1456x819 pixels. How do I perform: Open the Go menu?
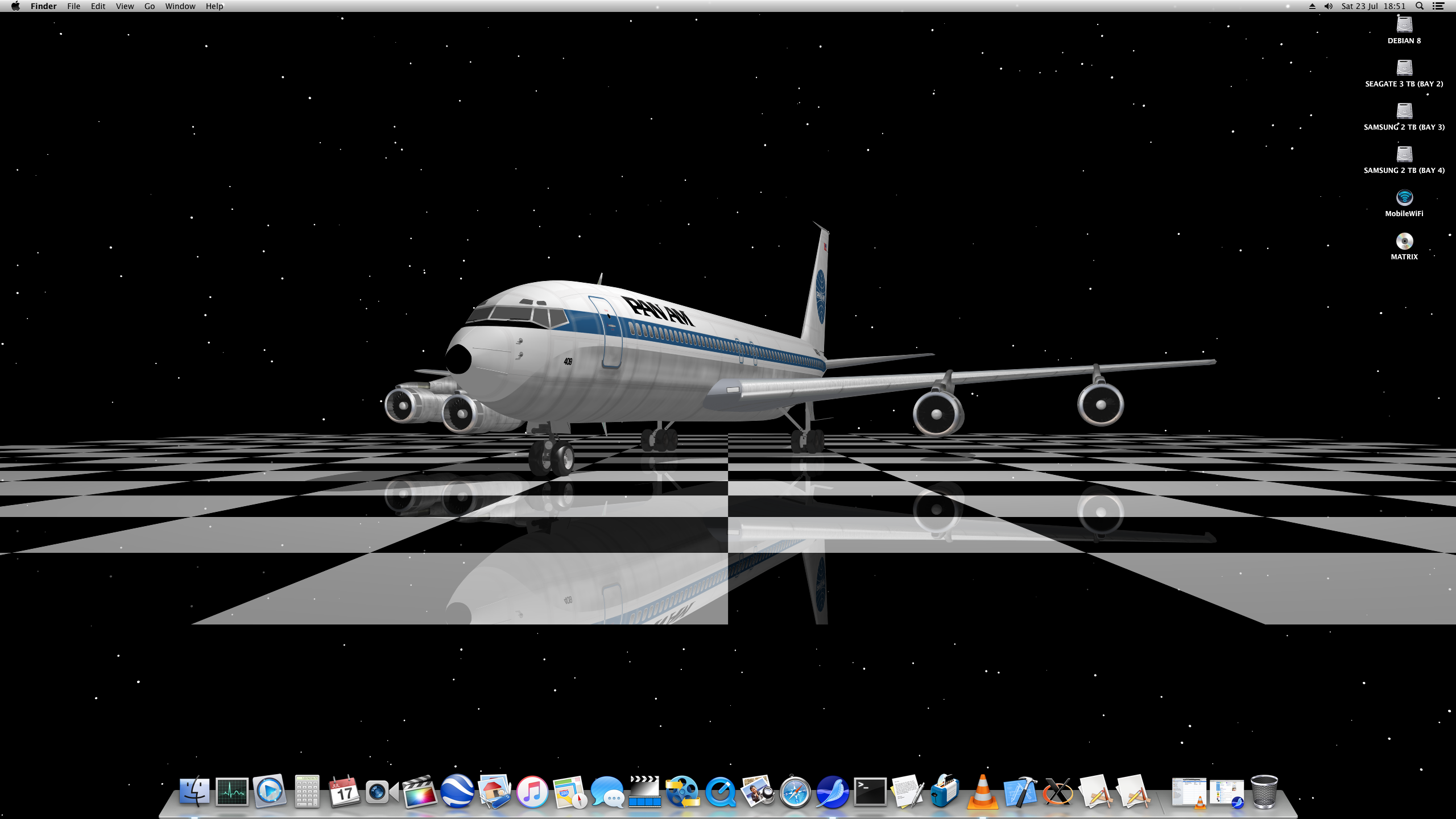[x=150, y=6]
